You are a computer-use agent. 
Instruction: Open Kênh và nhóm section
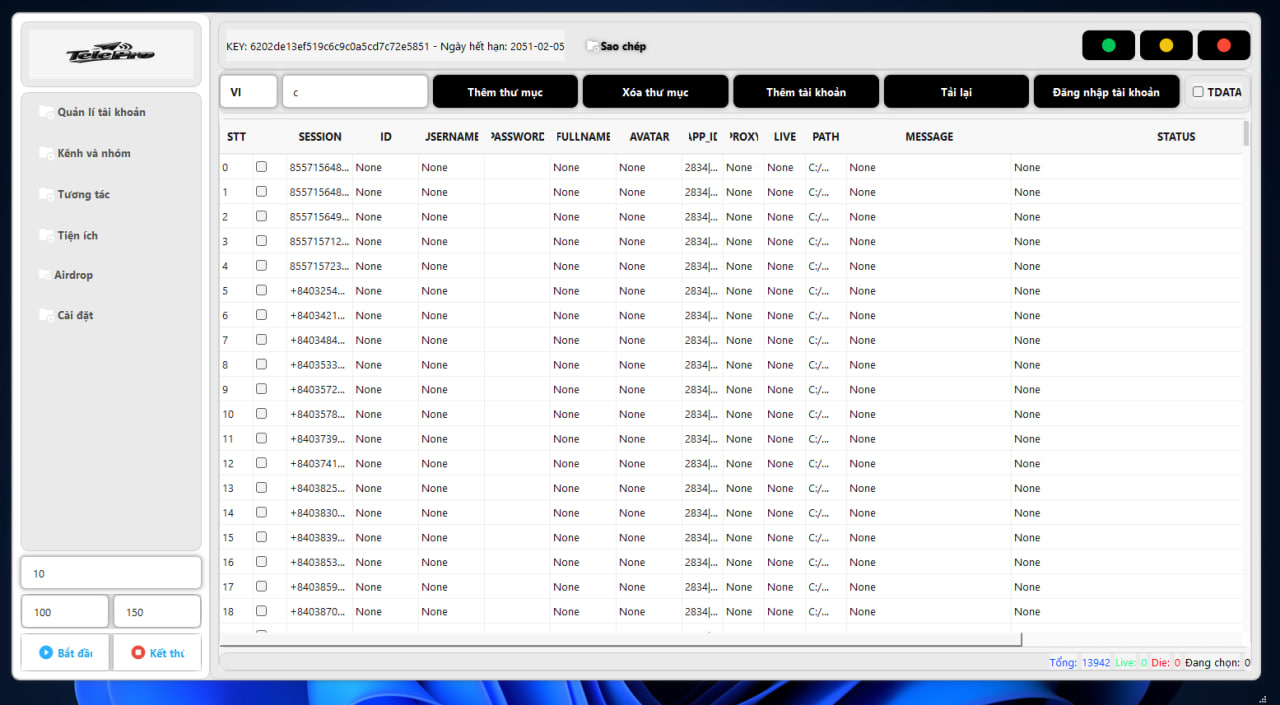click(x=94, y=153)
